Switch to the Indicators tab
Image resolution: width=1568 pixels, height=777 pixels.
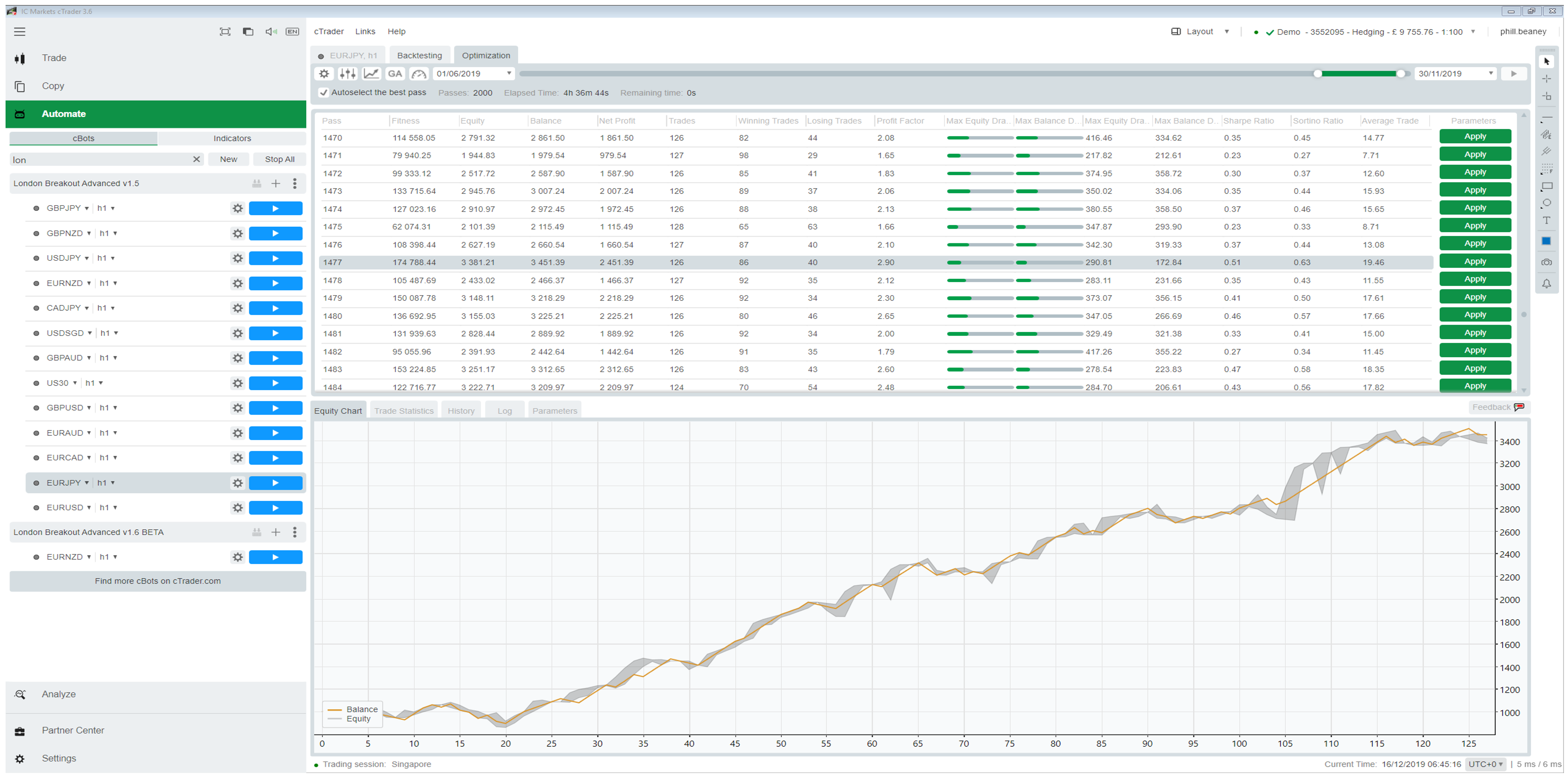(232, 138)
